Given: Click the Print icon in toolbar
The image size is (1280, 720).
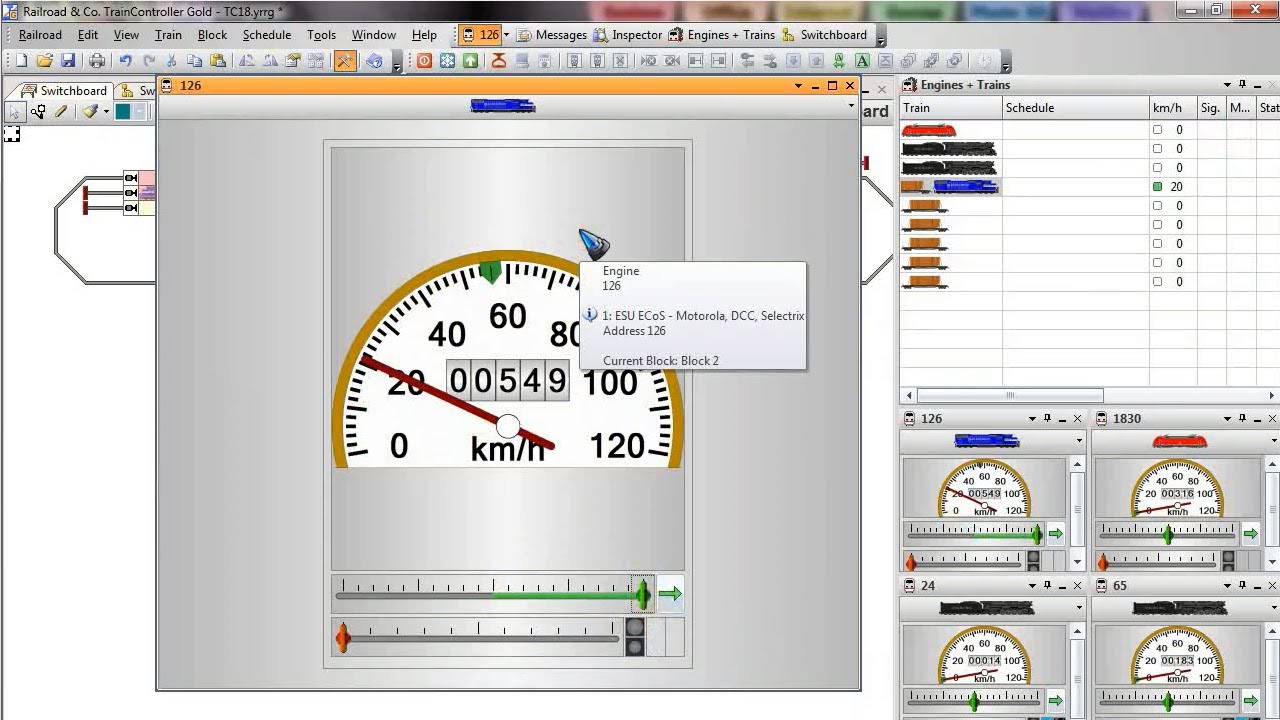Looking at the screenshot, I should (97, 61).
